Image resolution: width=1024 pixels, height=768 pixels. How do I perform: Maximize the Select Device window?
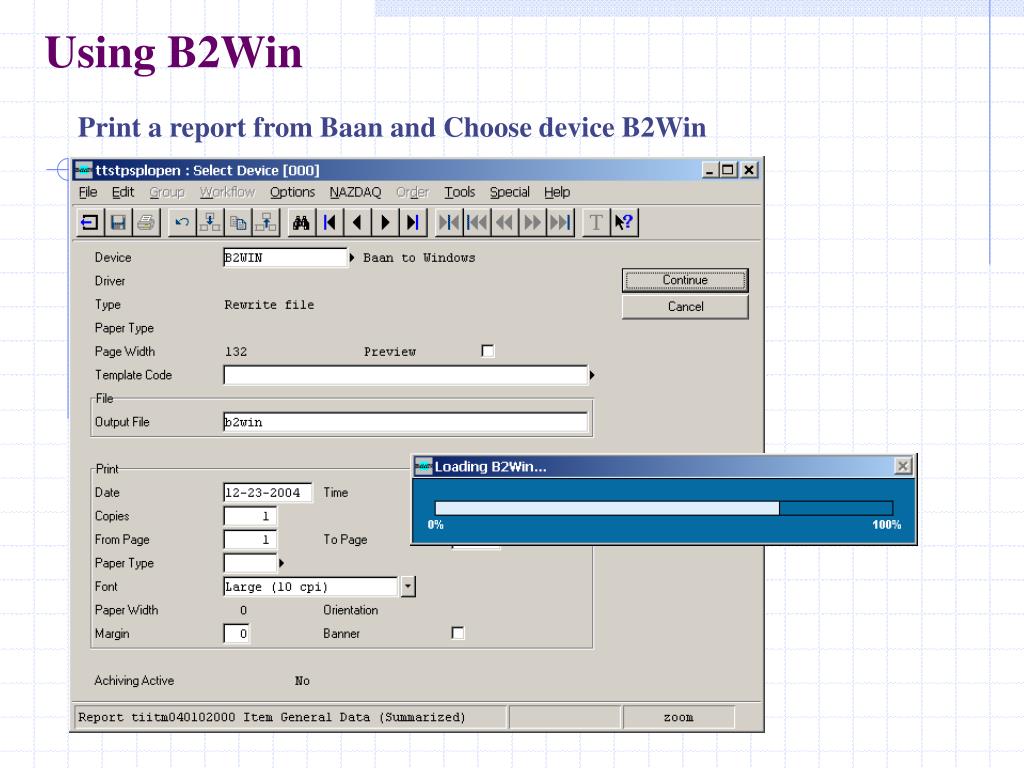pos(728,170)
